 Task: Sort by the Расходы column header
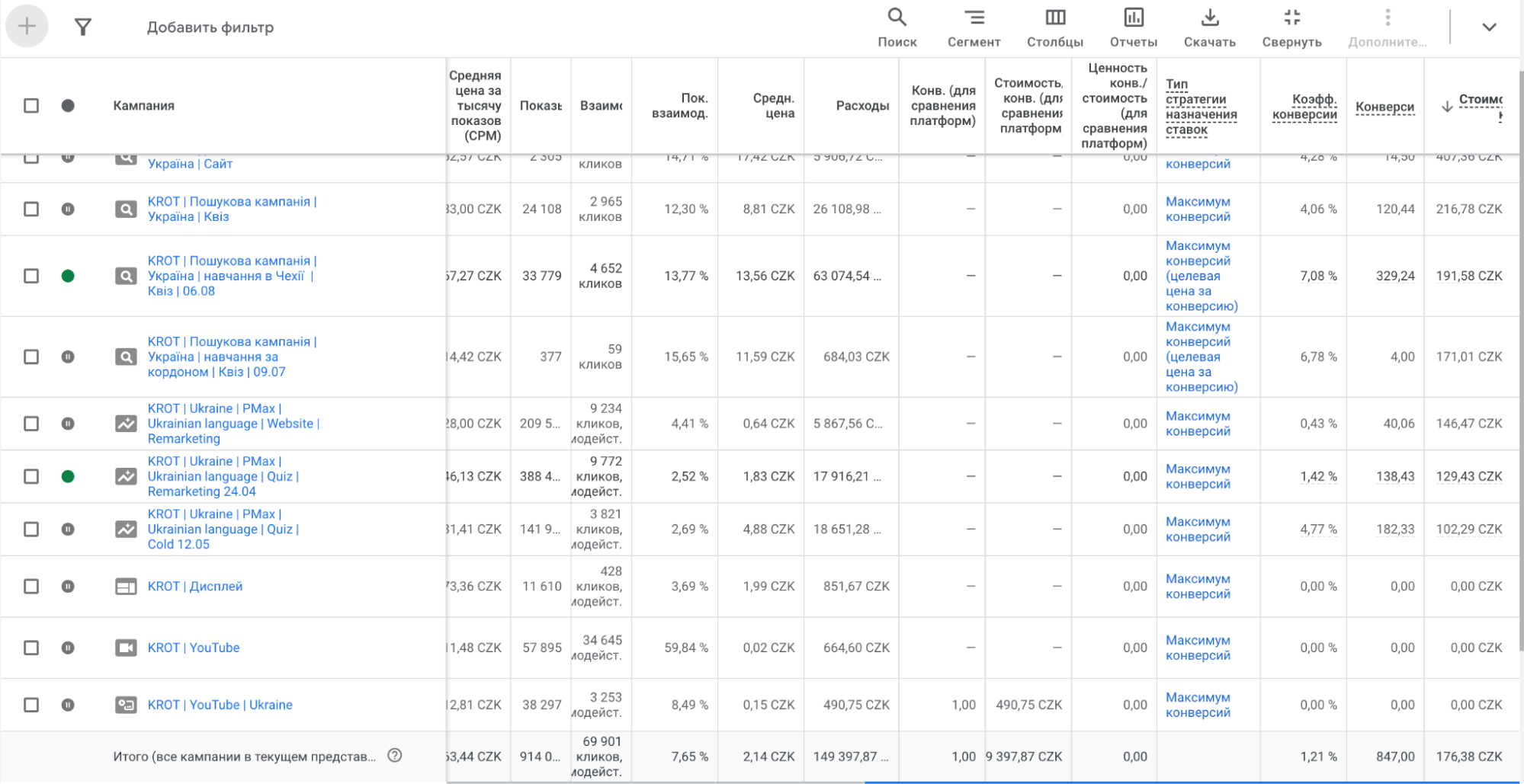pyautogui.click(x=861, y=106)
